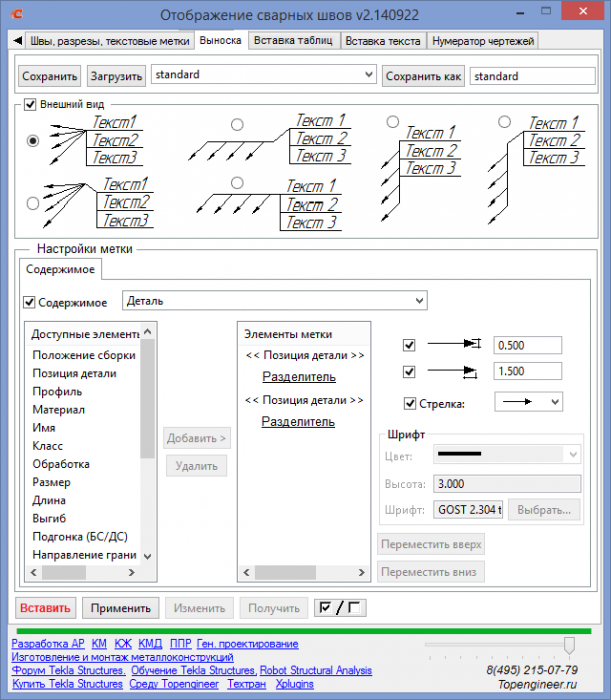Viewport: 611px width, 700px height.
Task: Choose the horizontal comb leader style with the raised text shelf
Action: (237, 125)
